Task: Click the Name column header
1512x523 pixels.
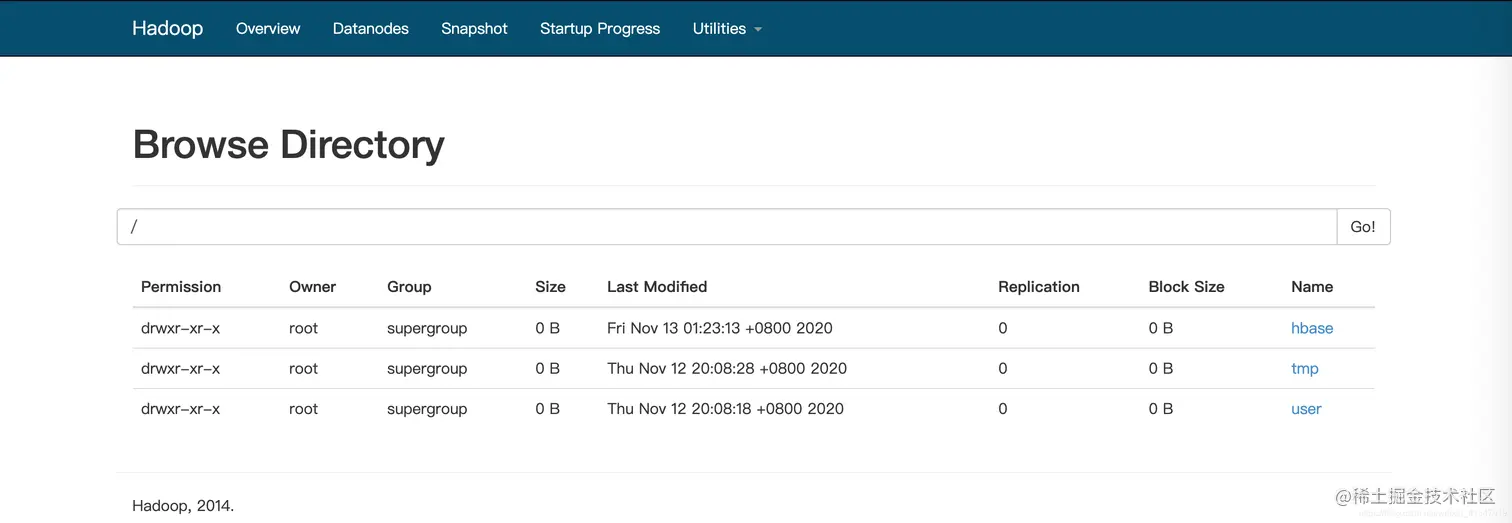Action: 1312,286
